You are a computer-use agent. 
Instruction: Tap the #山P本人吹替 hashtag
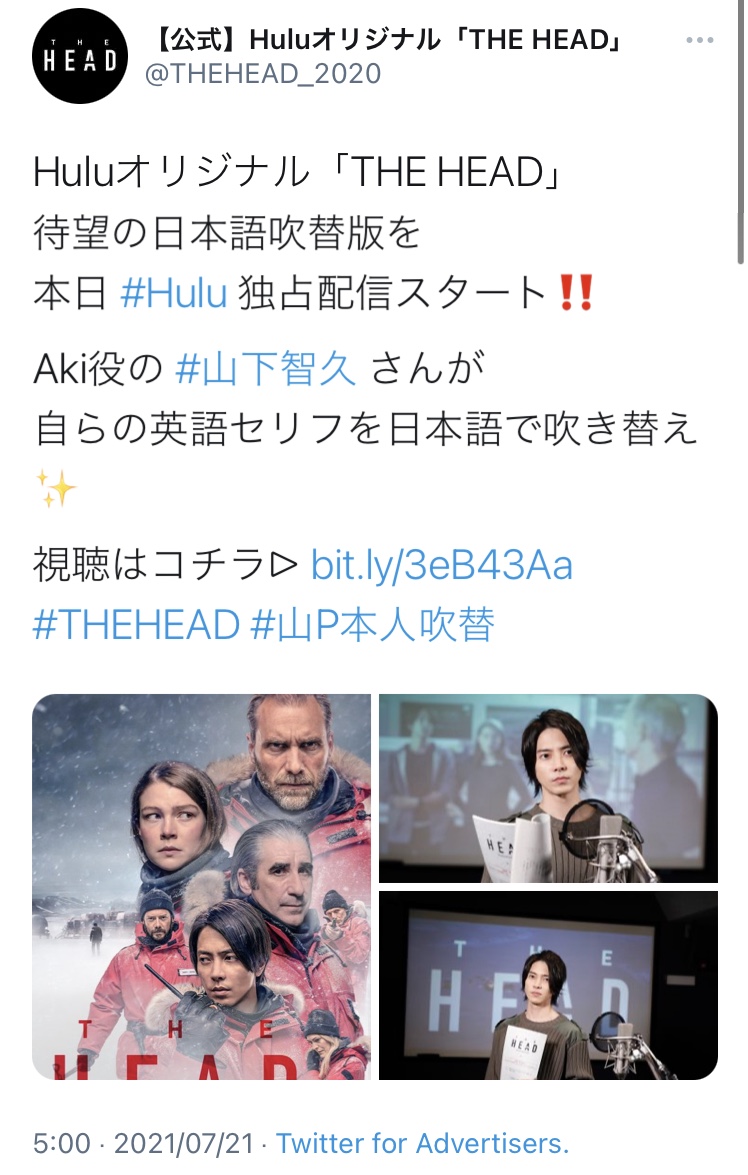pos(373,625)
